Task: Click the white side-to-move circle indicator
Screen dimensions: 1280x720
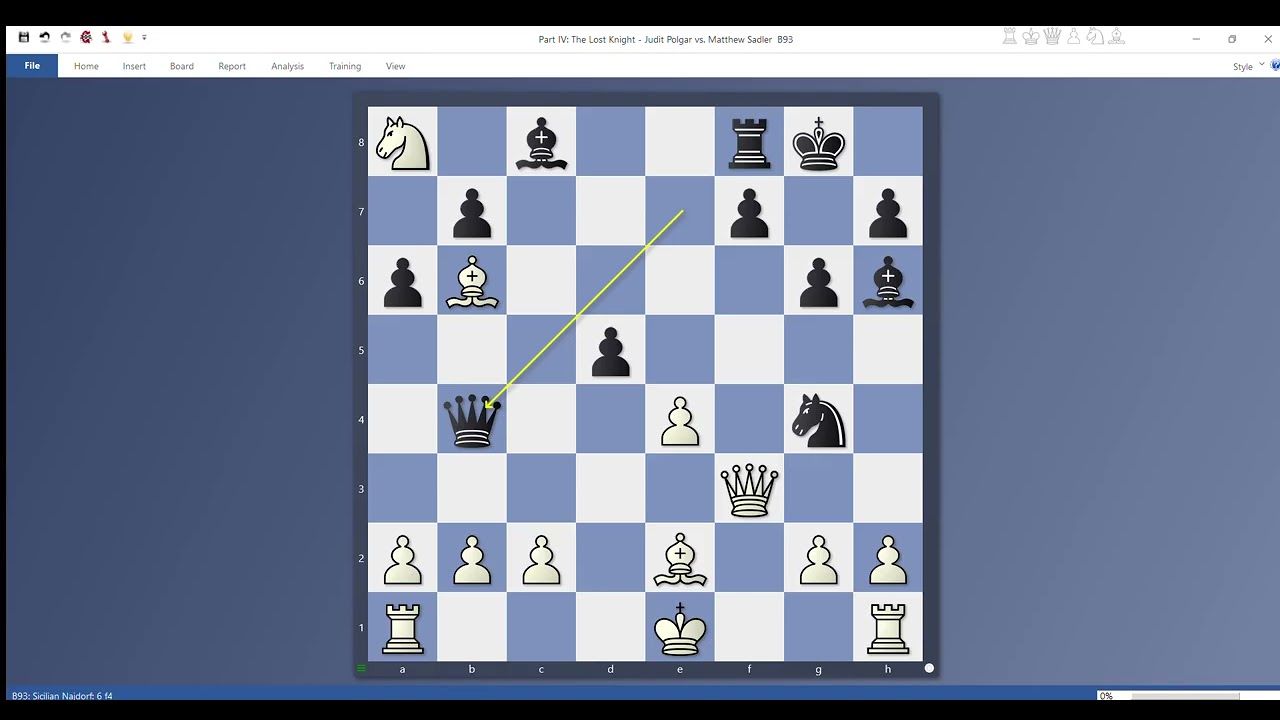Action: pyautogui.click(x=929, y=668)
